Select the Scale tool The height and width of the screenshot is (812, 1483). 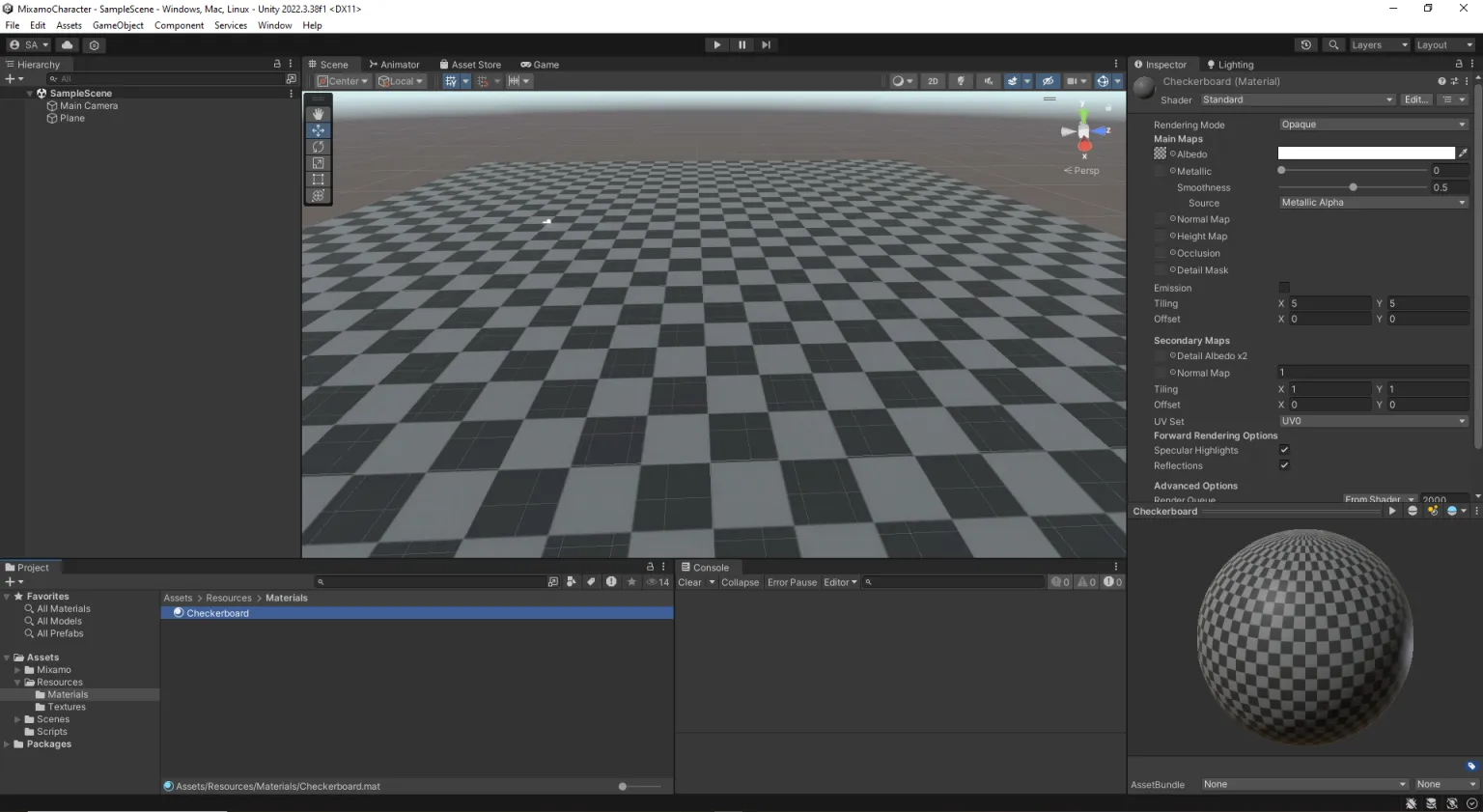(x=319, y=162)
